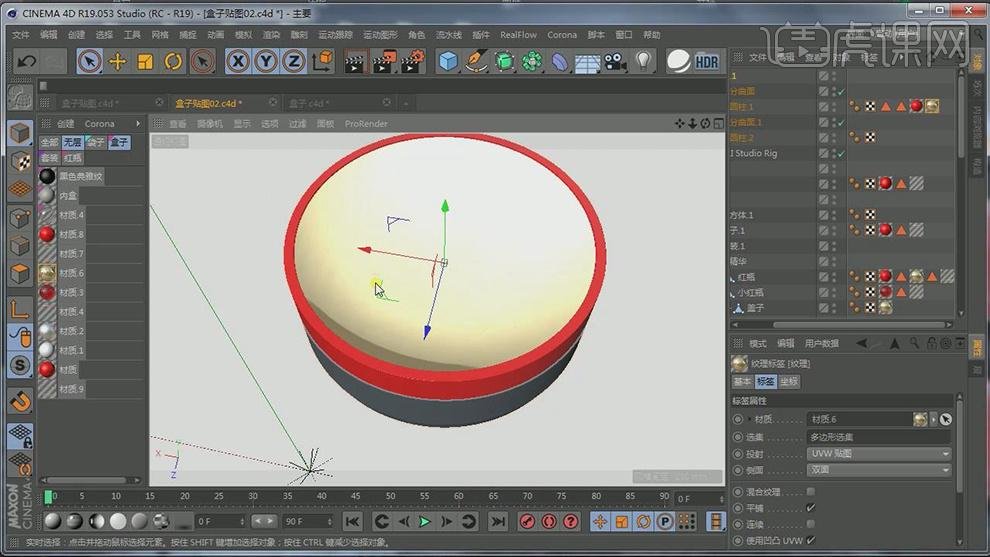The image size is (990, 557).
Task: Enable the Snap magnet icon
Action: [x=20, y=401]
